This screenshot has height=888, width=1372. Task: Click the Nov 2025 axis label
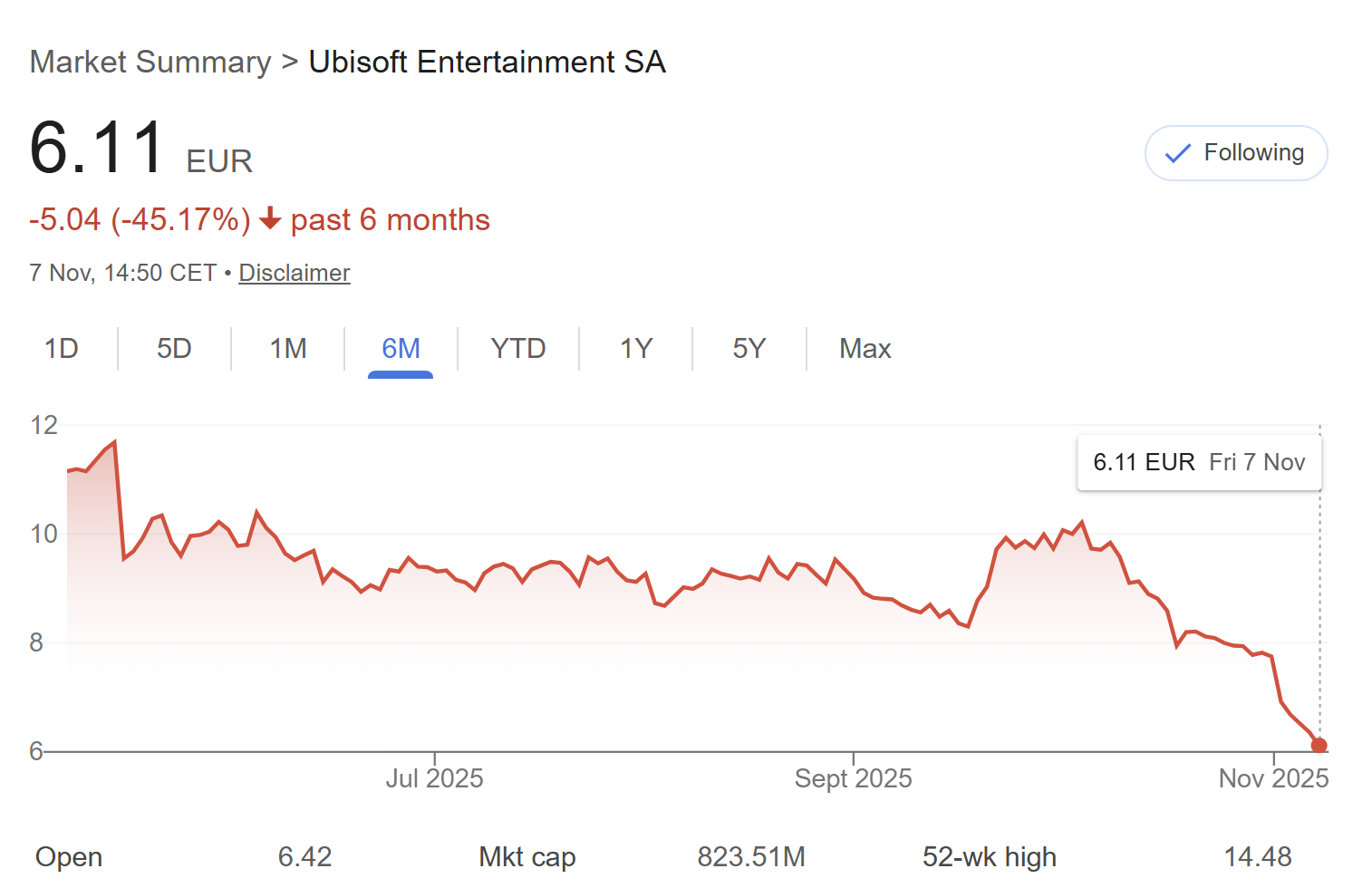(x=1273, y=778)
